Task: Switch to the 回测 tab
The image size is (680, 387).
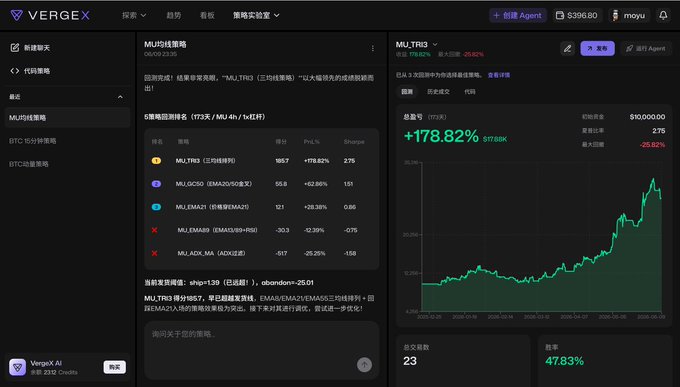Action: pyautogui.click(x=407, y=92)
